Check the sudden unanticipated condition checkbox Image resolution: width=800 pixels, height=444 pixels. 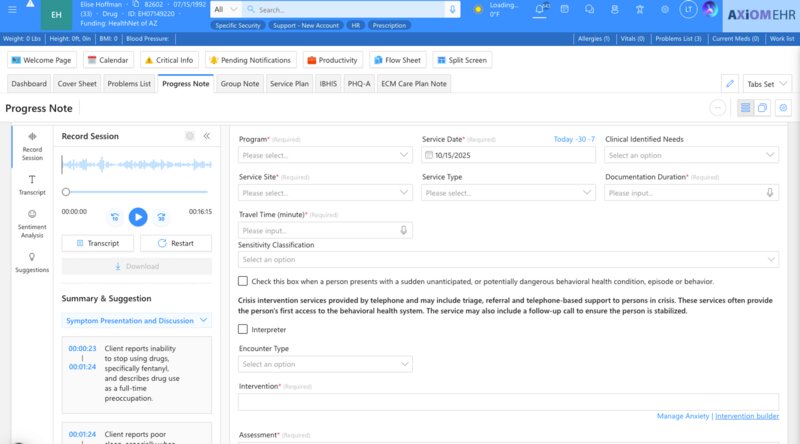[243, 281]
